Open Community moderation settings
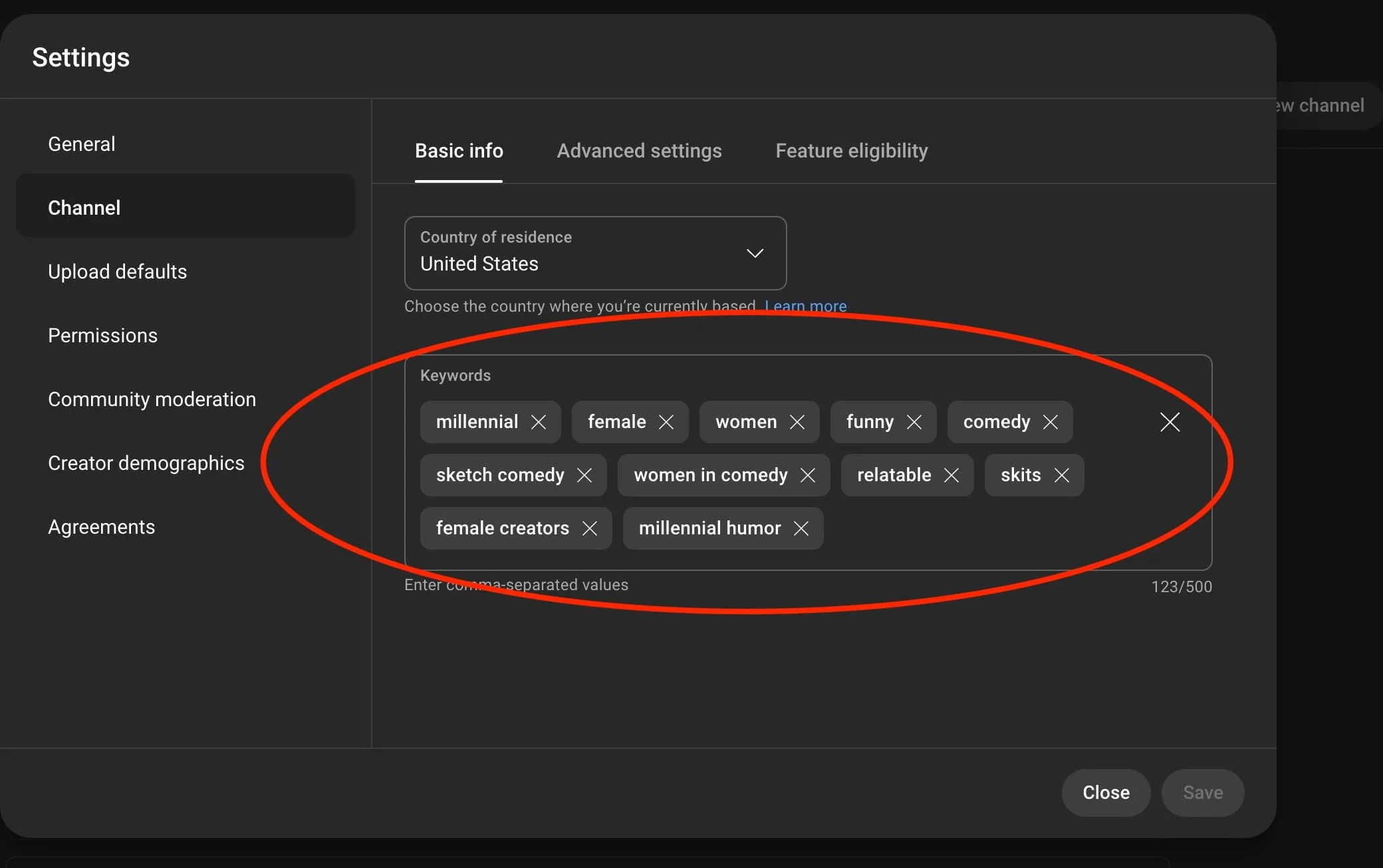1383x868 pixels. [x=152, y=399]
